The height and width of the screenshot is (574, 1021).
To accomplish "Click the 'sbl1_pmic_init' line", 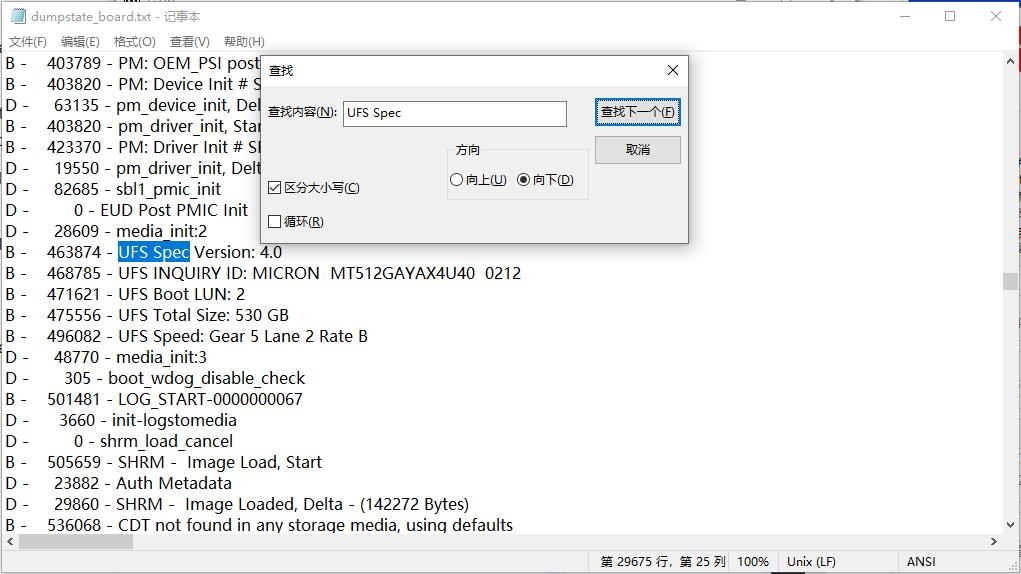I will point(113,189).
